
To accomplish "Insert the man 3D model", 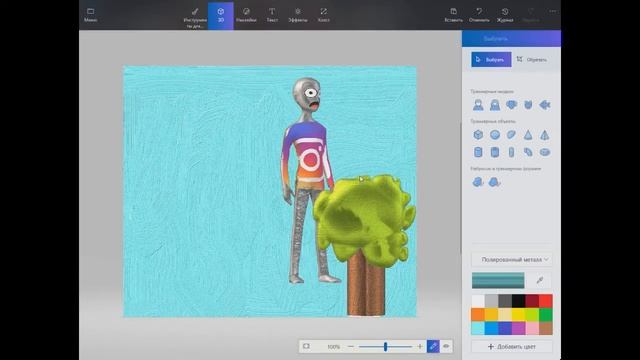I will (x=478, y=105).
